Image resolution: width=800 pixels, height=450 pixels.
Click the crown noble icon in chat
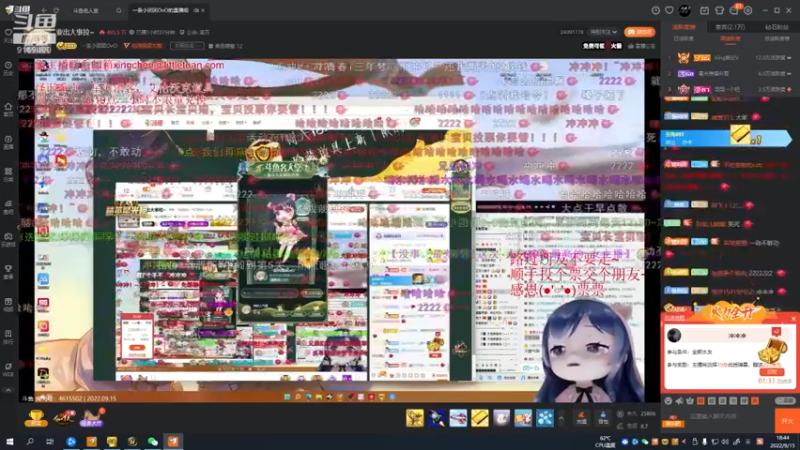tap(690, 401)
